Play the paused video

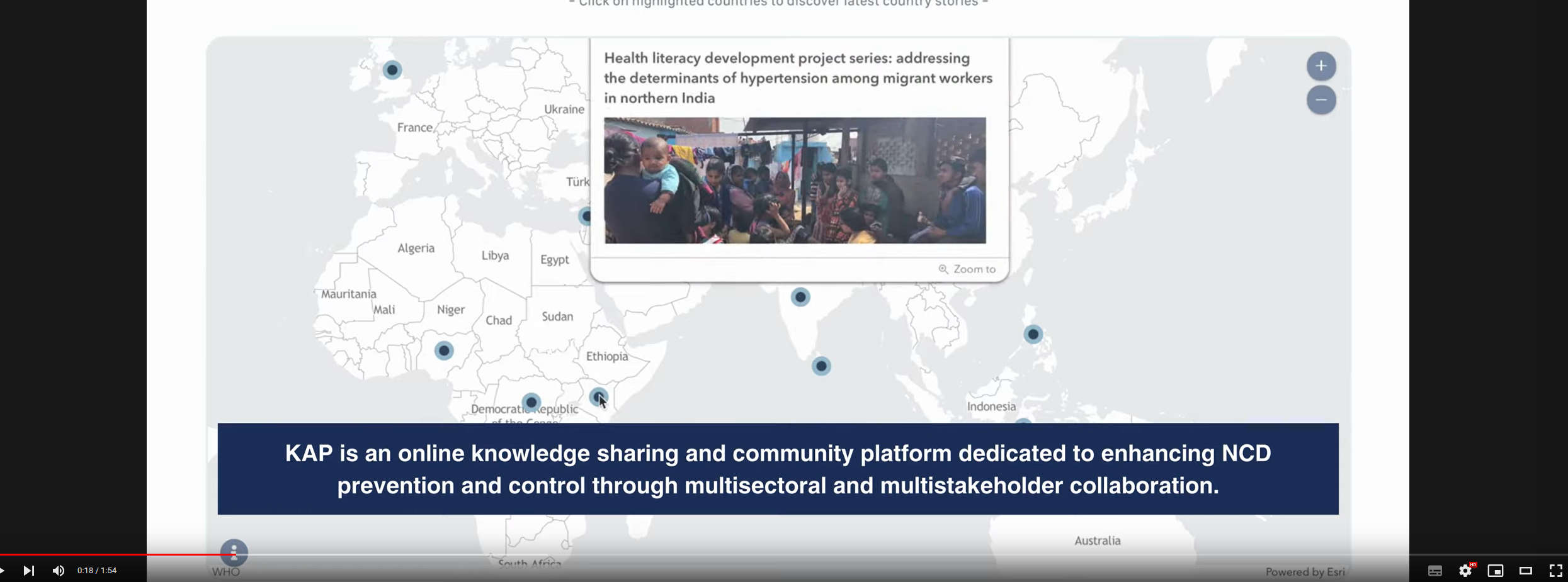(3, 571)
